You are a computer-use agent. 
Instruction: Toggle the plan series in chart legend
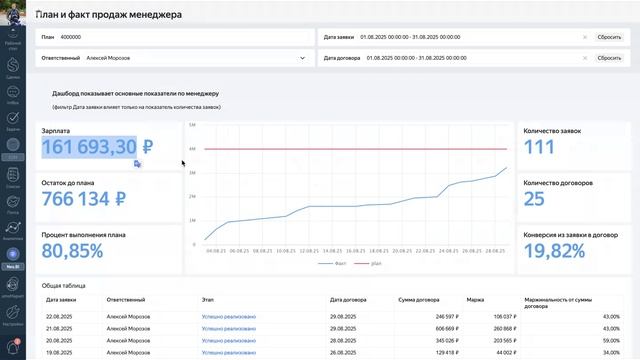point(368,264)
